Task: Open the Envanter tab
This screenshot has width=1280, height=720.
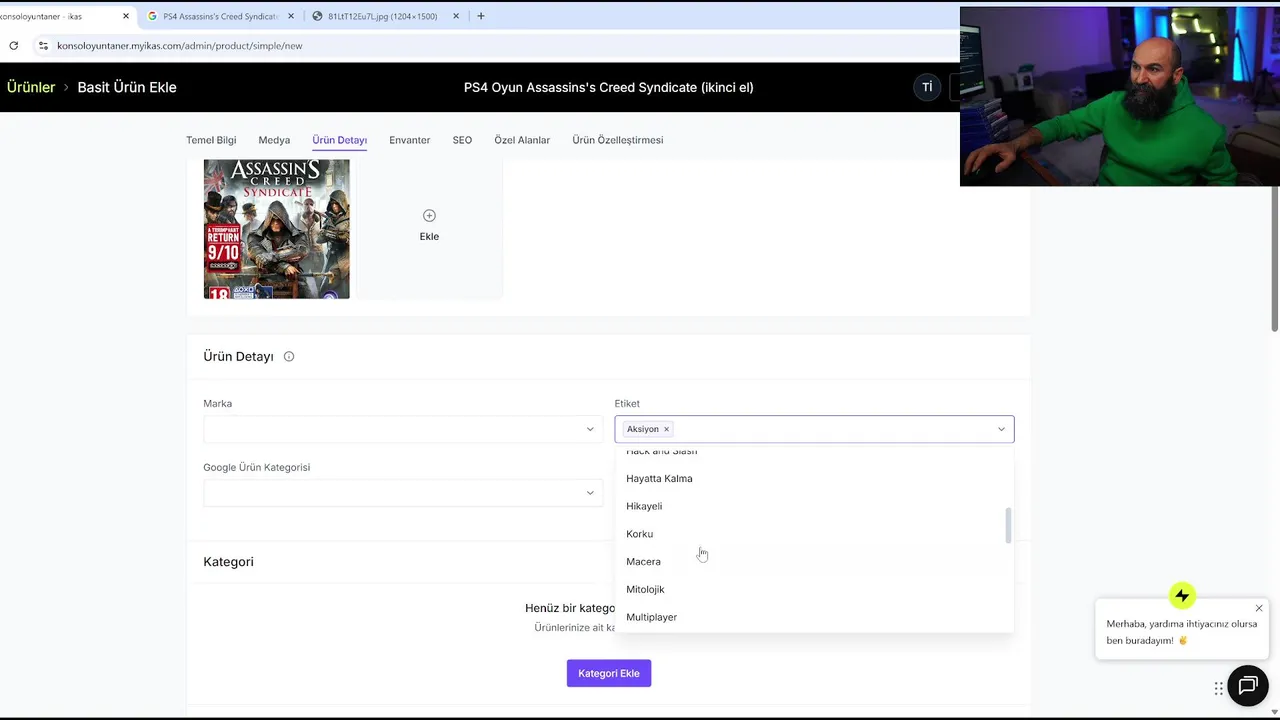Action: click(x=410, y=140)
